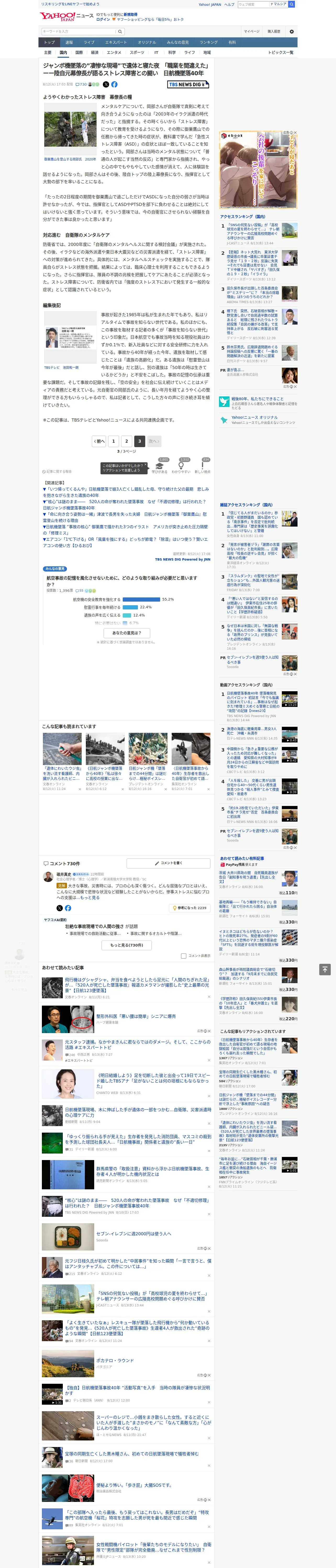The width and height of the screenshot is (336, 1568).
Task: Click the ウェブ検索 input field
Action: 254,4
